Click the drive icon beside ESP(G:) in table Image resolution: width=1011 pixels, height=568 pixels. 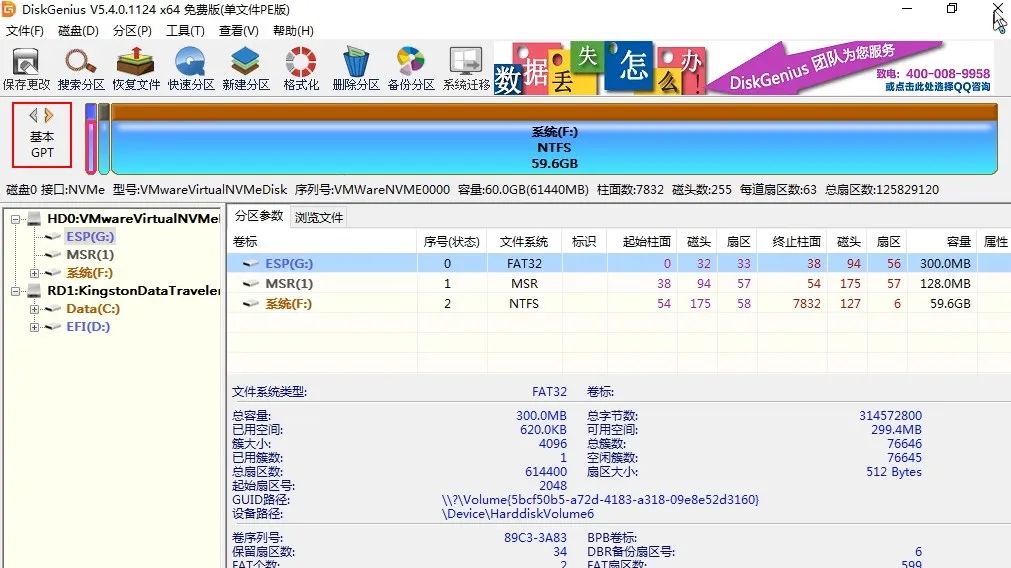[x=250, y=264]
